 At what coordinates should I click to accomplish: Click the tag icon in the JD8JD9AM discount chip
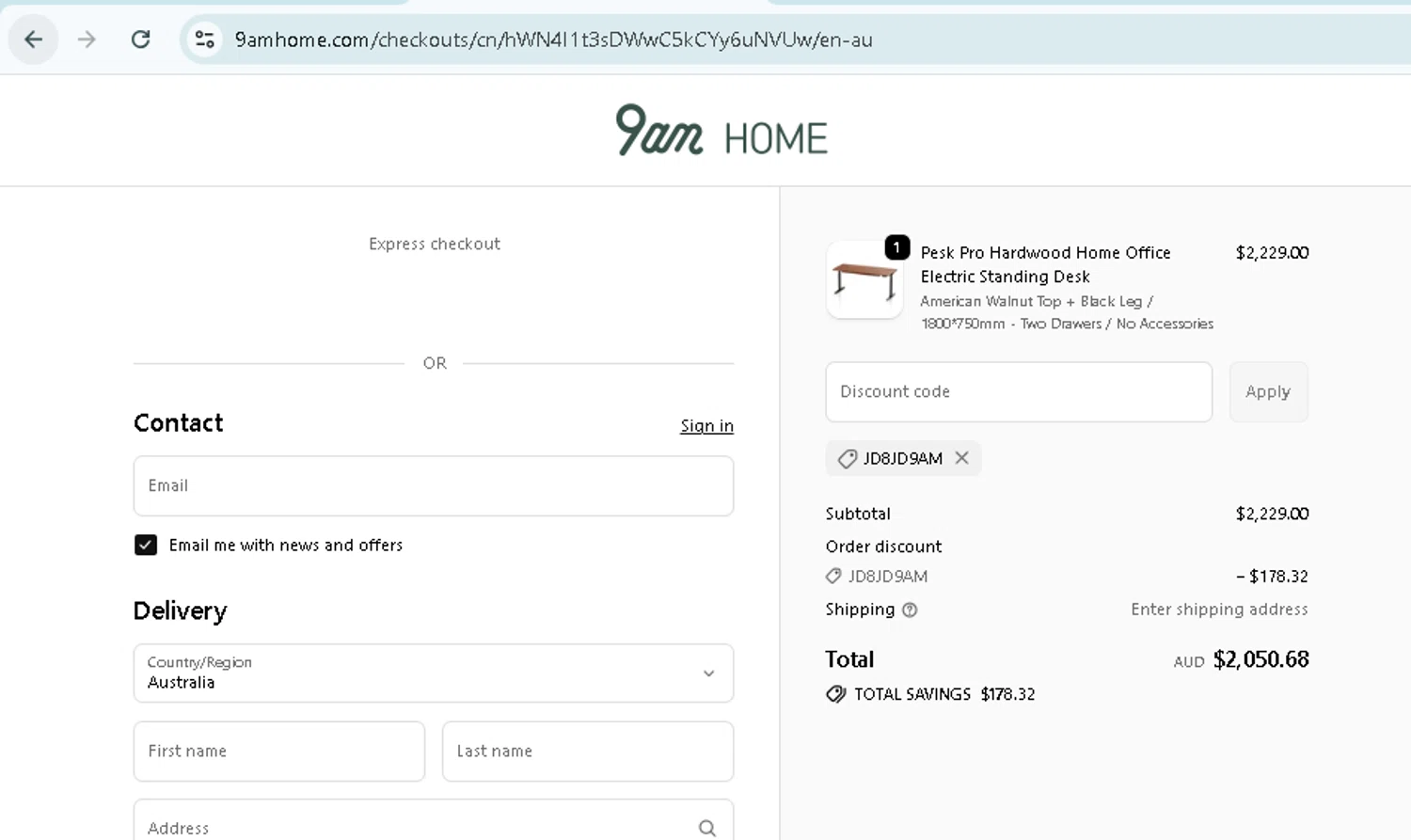point(848,459)
